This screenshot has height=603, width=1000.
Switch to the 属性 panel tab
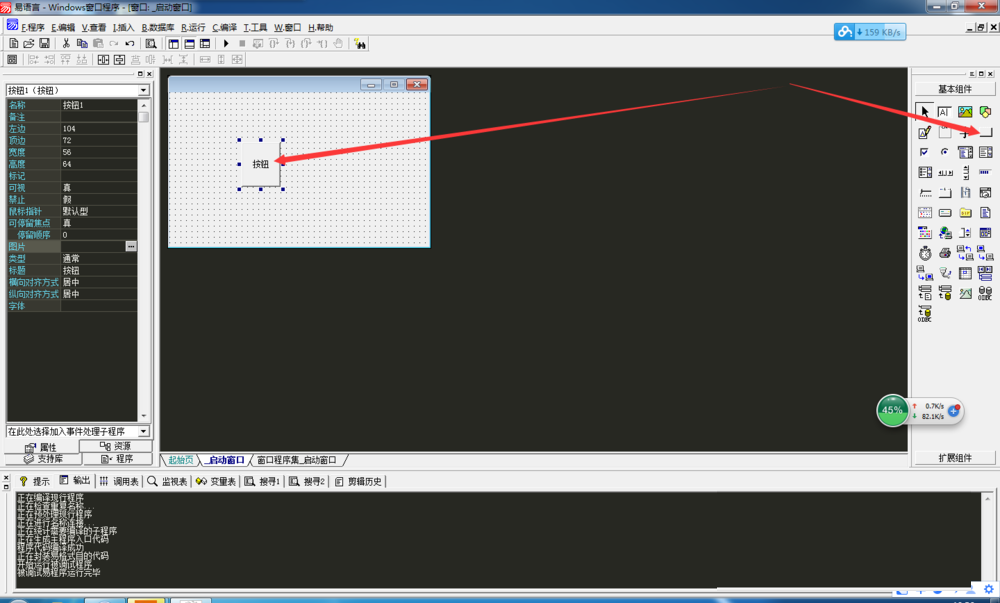coord(41,447)
